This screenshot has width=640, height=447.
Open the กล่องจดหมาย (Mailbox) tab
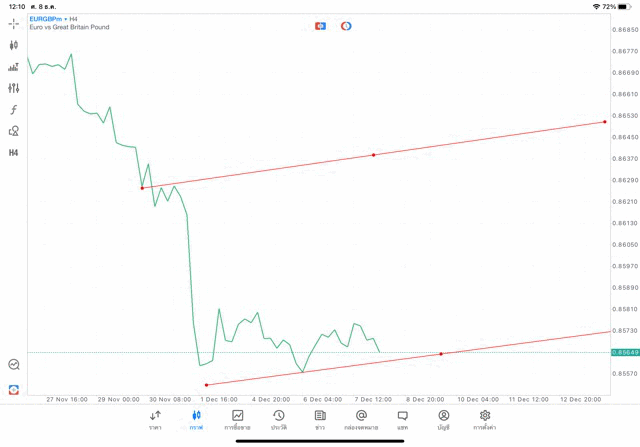361,420
